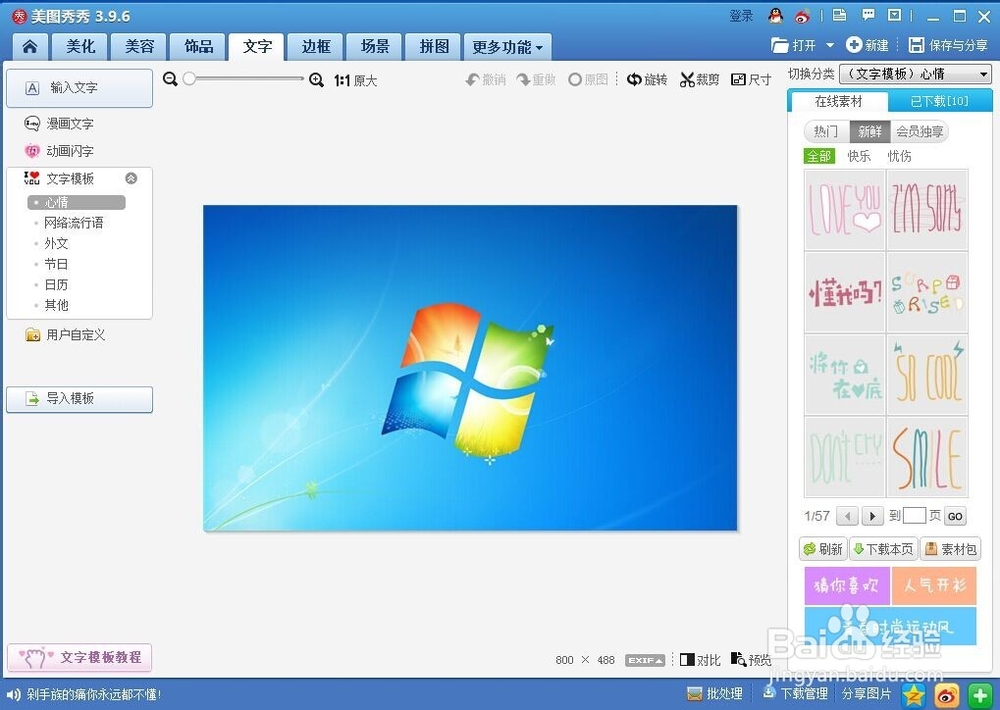
Task: Click the QQ penguin login icon
Action: pyautogui.click(x=776, y=16)
